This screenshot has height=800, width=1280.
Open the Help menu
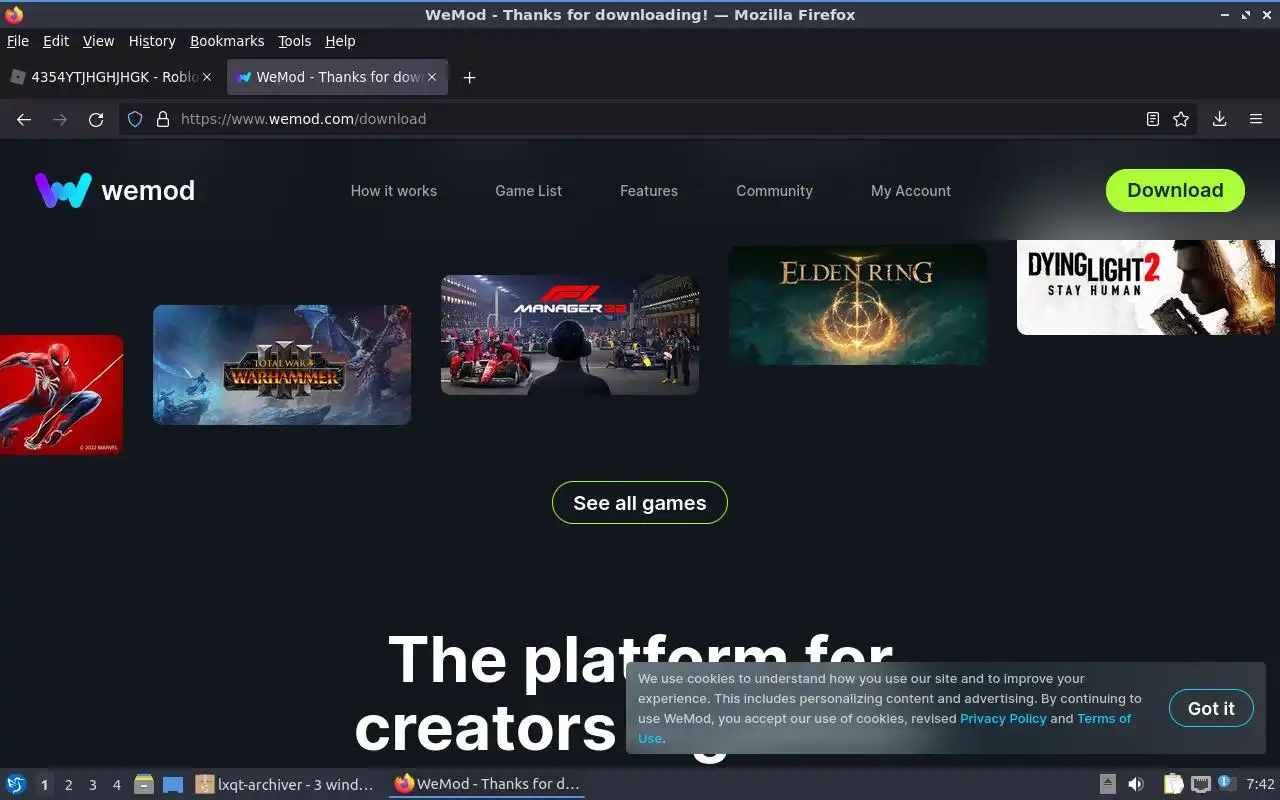[340, 41]
